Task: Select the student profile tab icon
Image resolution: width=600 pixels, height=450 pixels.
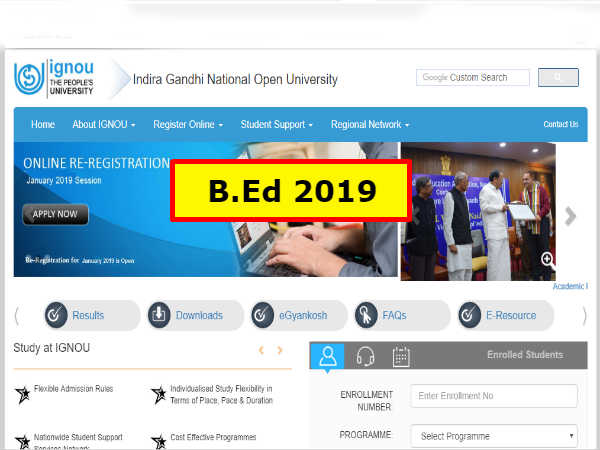Action: coord(328,356)
